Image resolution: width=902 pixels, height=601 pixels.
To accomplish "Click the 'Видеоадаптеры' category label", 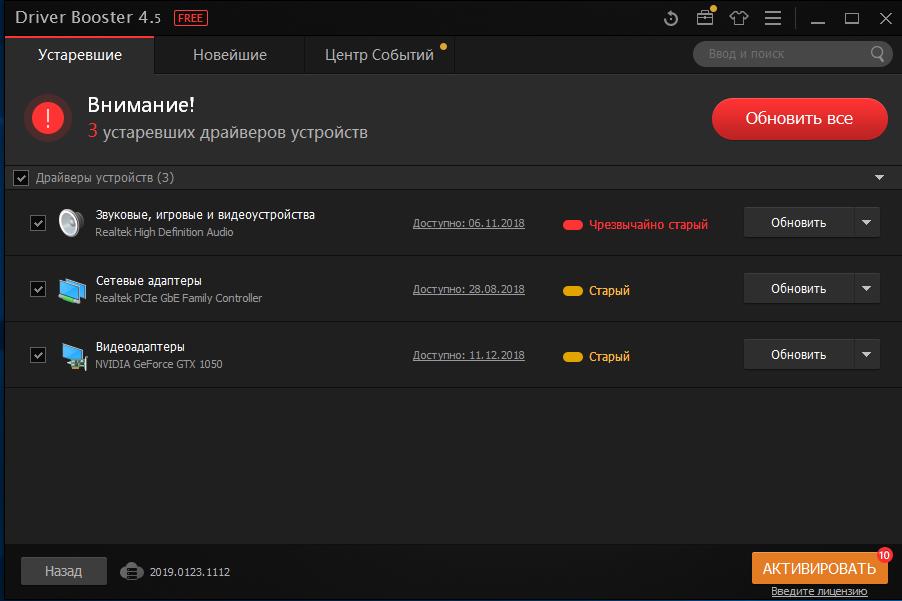I will point(140,347).
